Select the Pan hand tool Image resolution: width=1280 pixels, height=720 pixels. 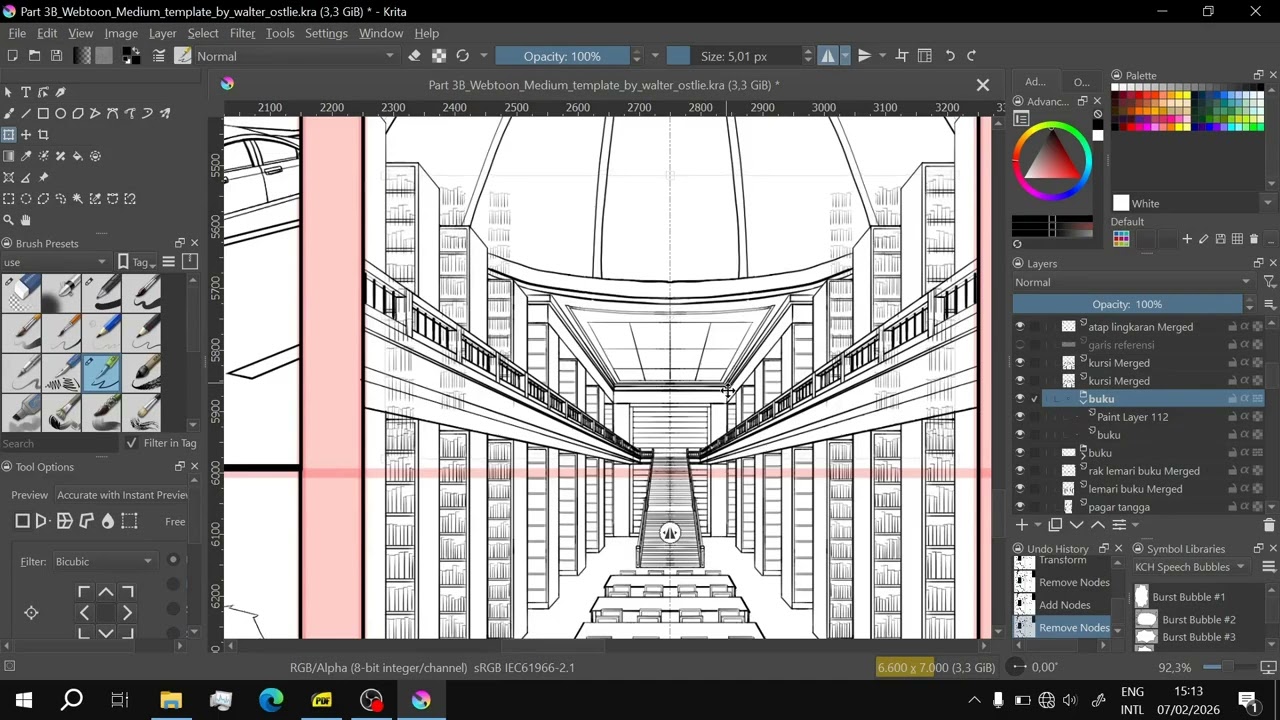pyautogui.click(x=26, y=220)
